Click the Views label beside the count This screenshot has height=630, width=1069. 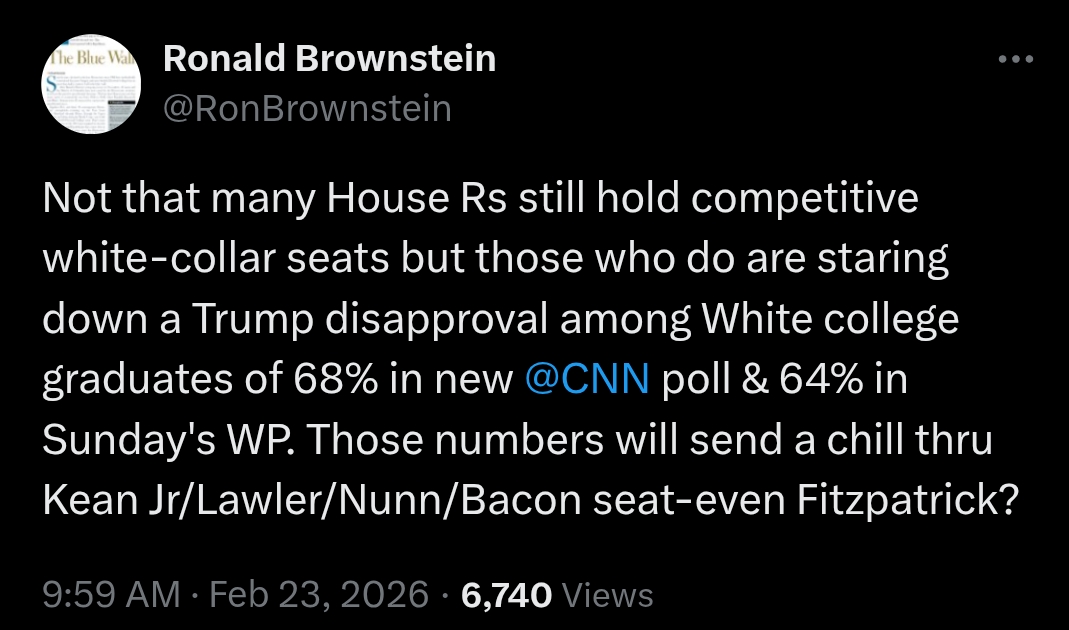tap(608, 596)
